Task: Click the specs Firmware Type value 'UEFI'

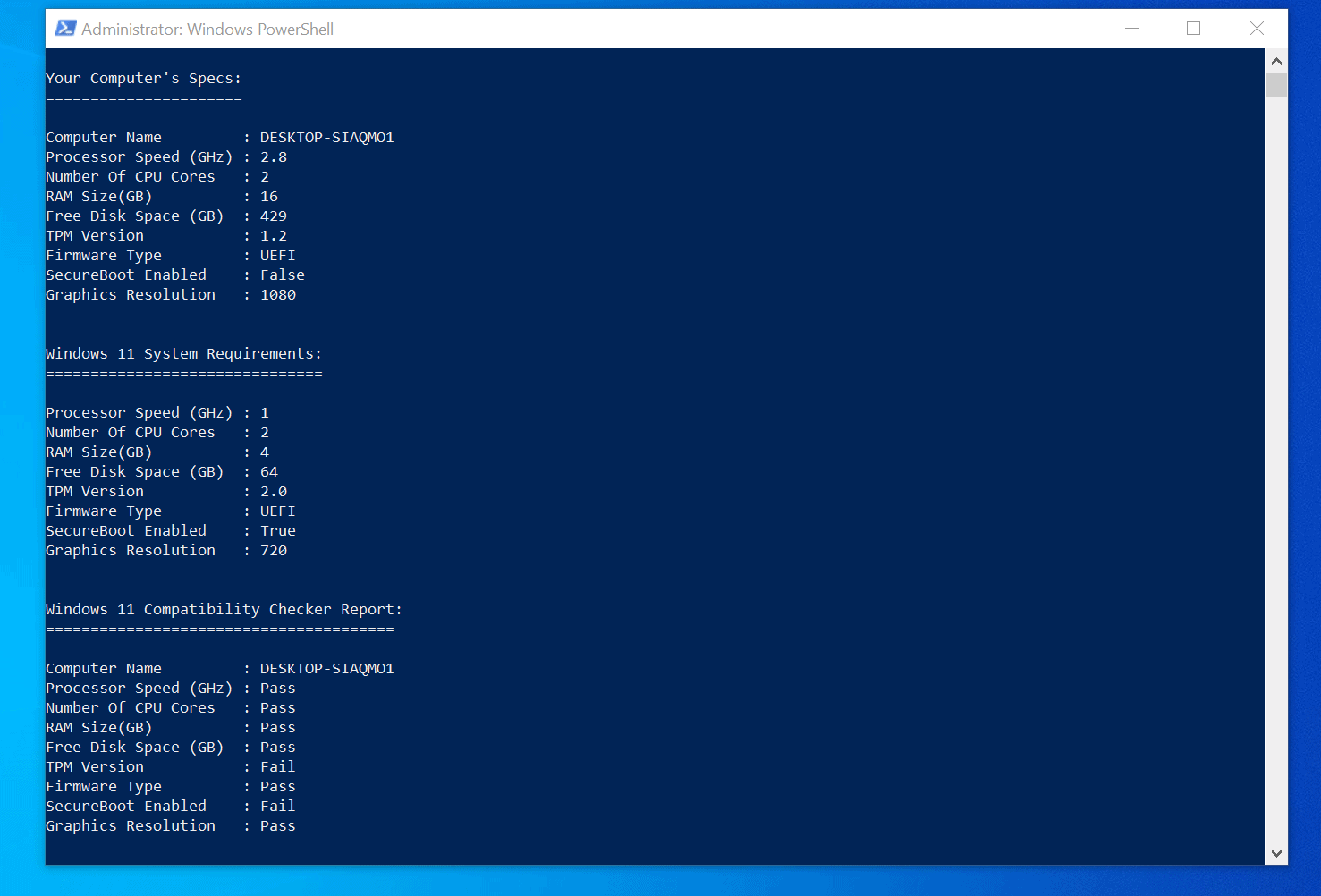Action: point(278,256)
